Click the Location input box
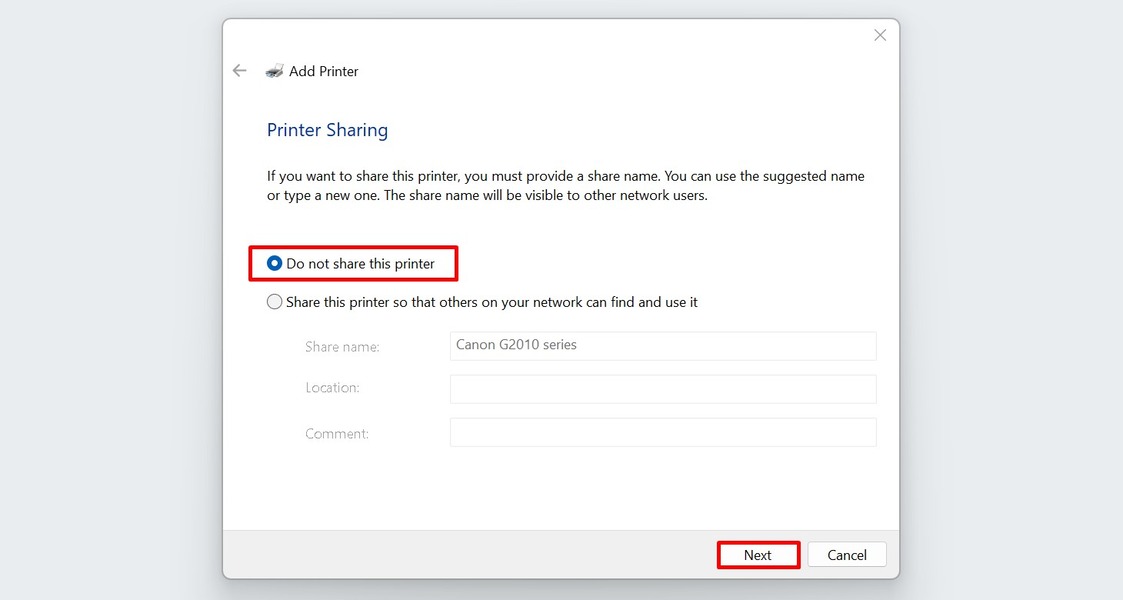The width and height of the screenshot is (1123, 600). [662, 389]
